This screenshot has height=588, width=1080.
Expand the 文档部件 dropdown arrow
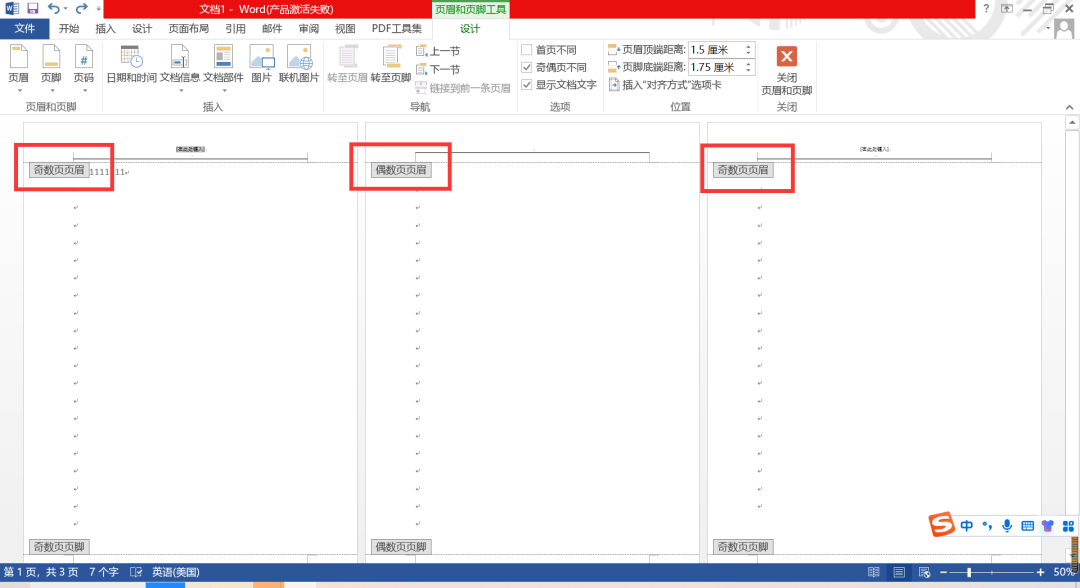[x=224, y=91]
